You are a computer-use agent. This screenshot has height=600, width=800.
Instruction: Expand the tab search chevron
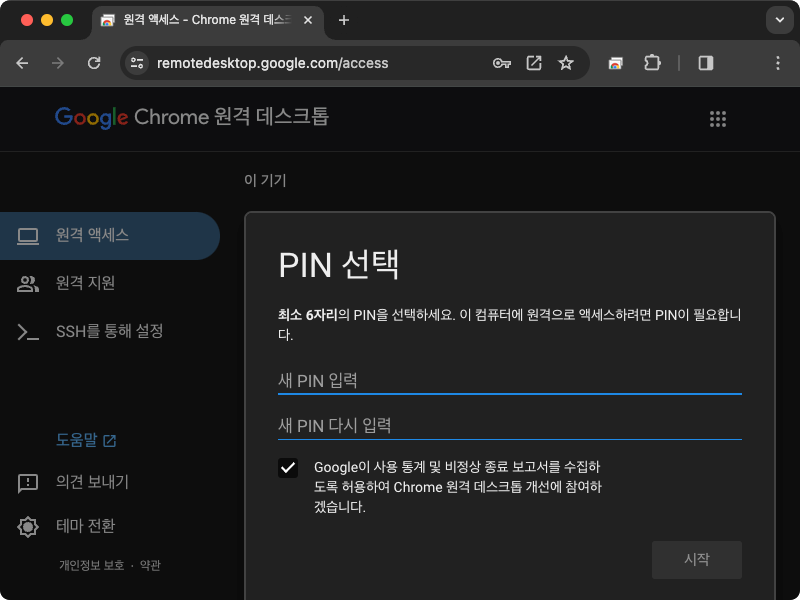pyautogui.click(x=778, y=20)
